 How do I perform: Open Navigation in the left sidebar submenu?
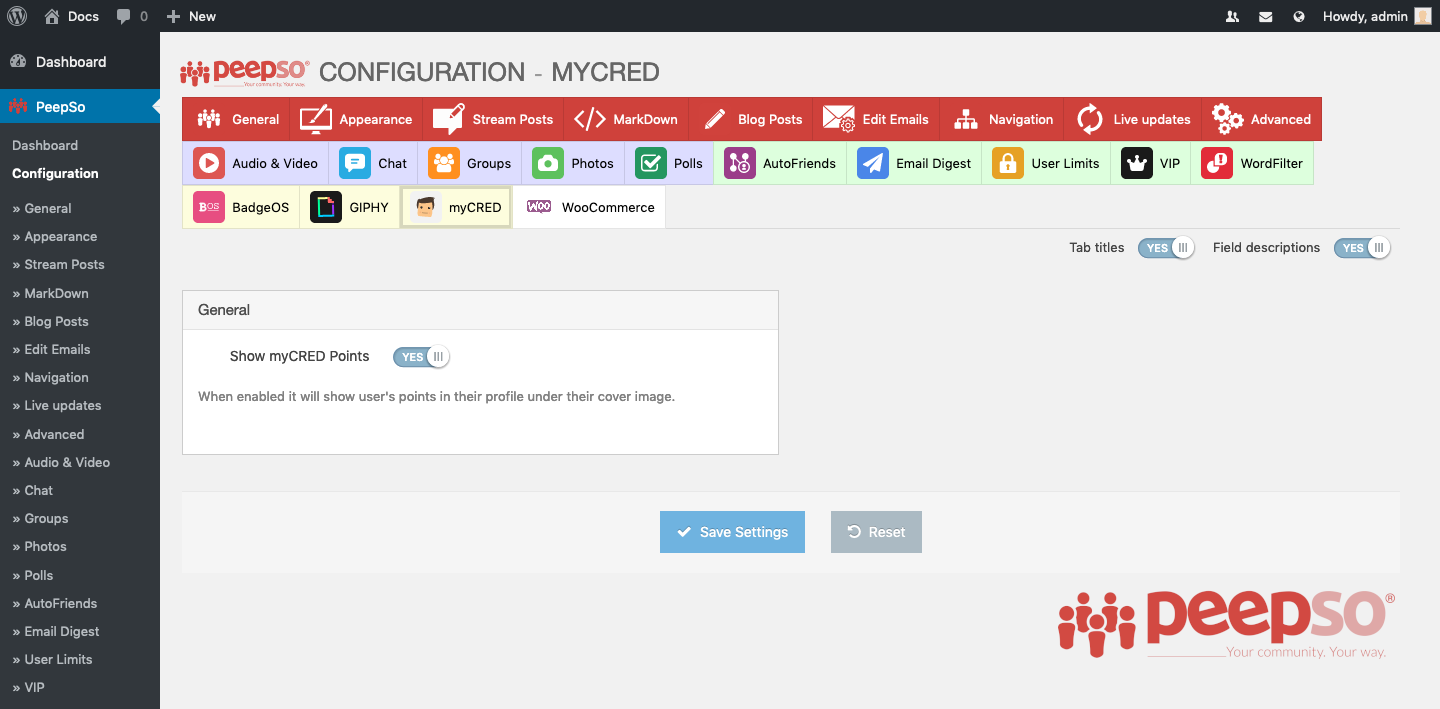[50, 377]
